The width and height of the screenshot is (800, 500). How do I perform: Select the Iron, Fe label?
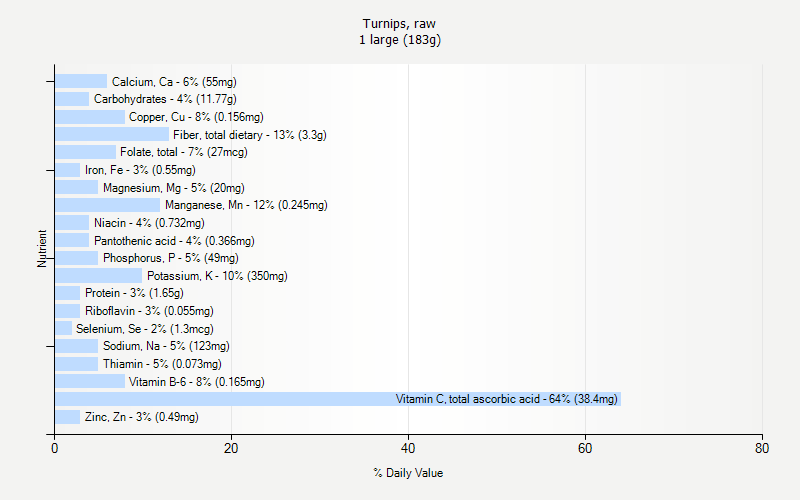click(140, 170)
